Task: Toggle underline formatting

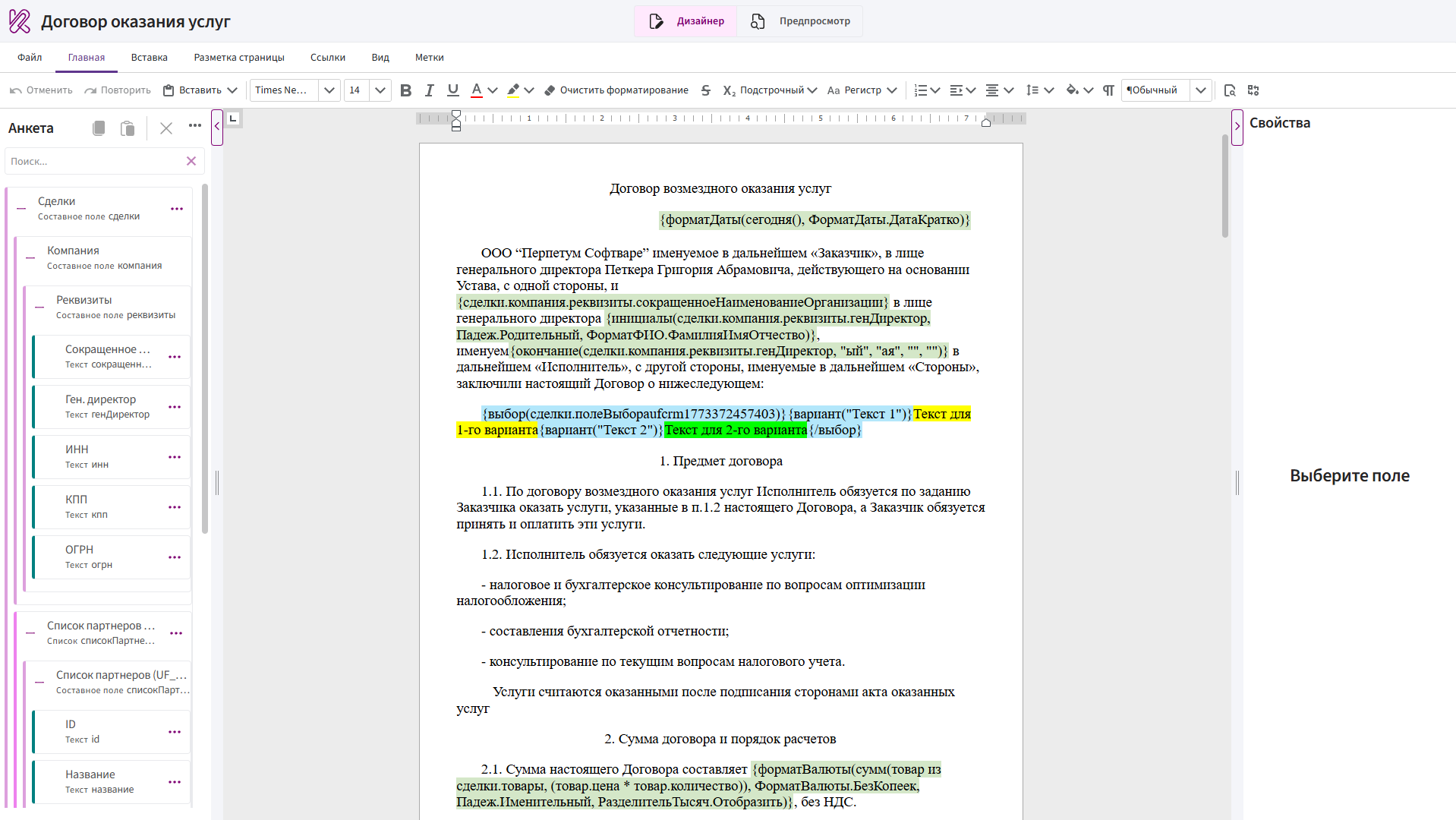Action: (x=453, y=90)
